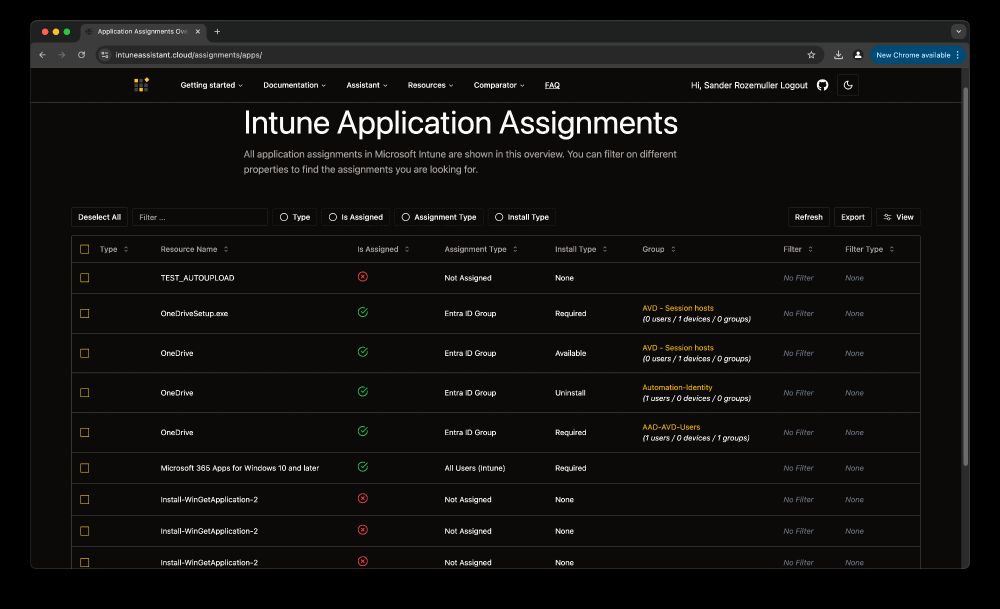The height and width of the screenshot is (609, 1000).
Task: Click the TEST_AUTOUPLOAD resource name
Action: tap(197, 278)
